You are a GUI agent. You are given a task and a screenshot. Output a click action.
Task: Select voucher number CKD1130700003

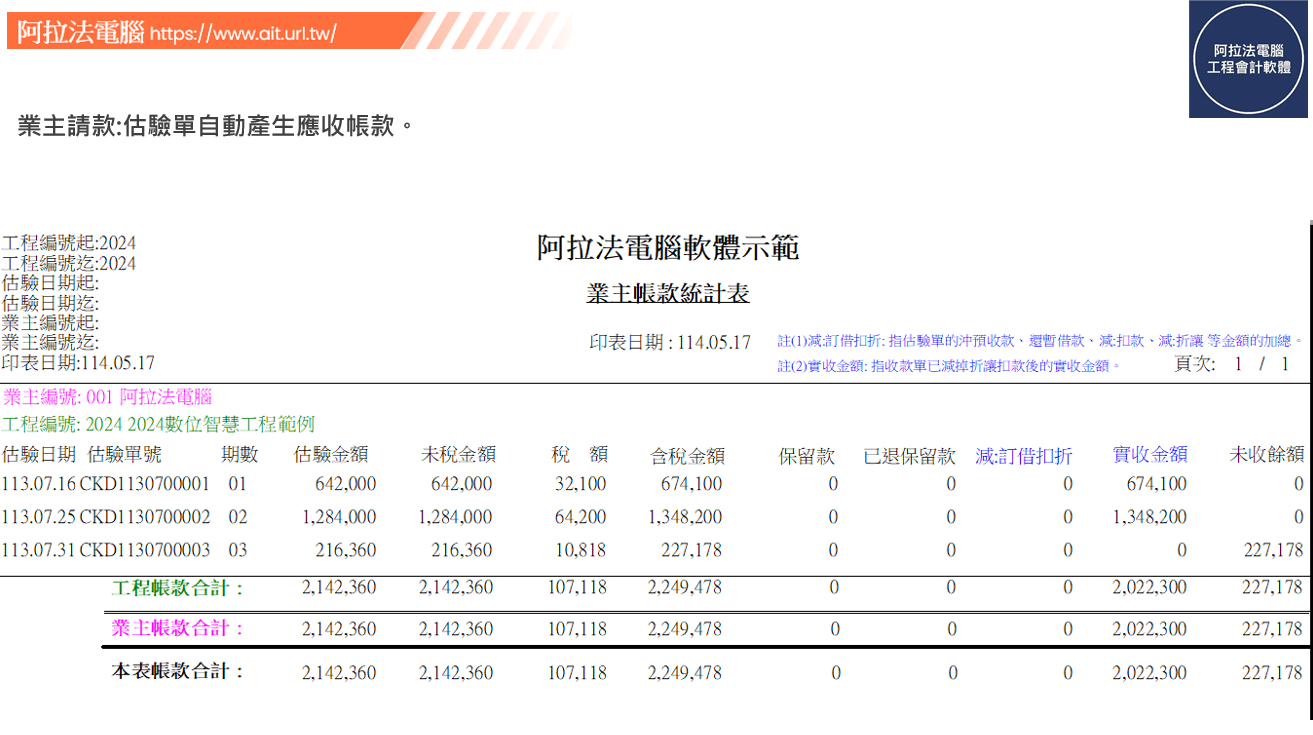(145, 550)
